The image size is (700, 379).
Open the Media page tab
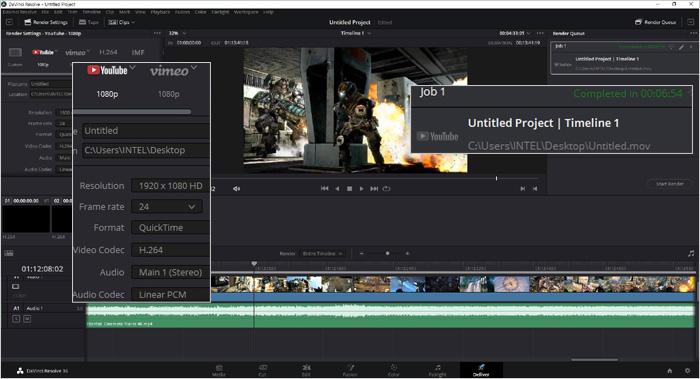click(219, 371)
